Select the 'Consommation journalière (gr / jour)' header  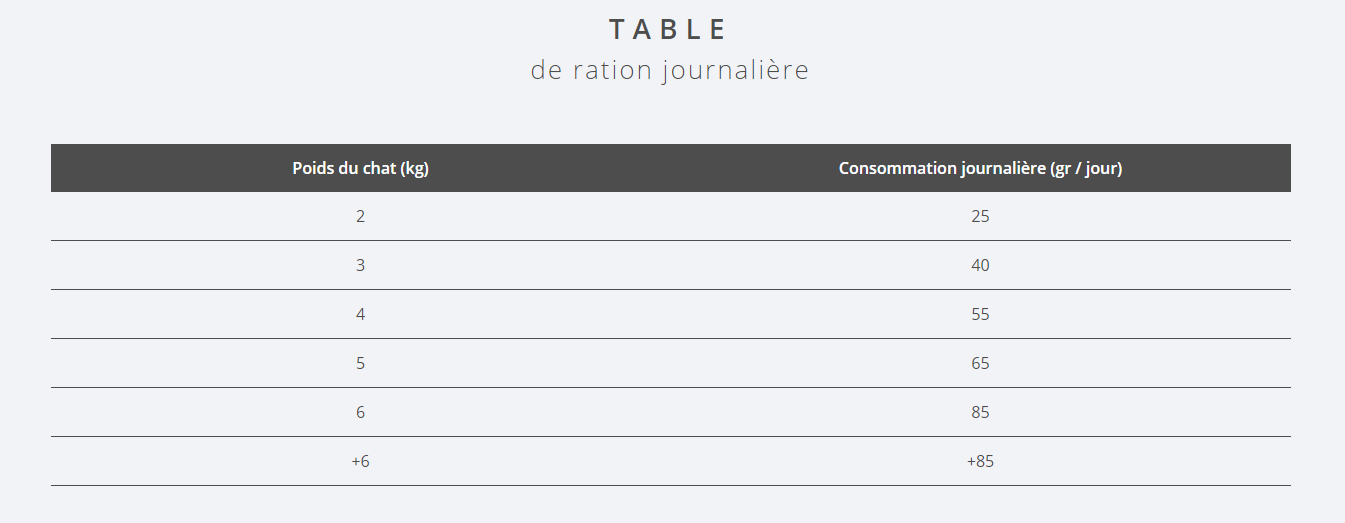click(980, 168)
